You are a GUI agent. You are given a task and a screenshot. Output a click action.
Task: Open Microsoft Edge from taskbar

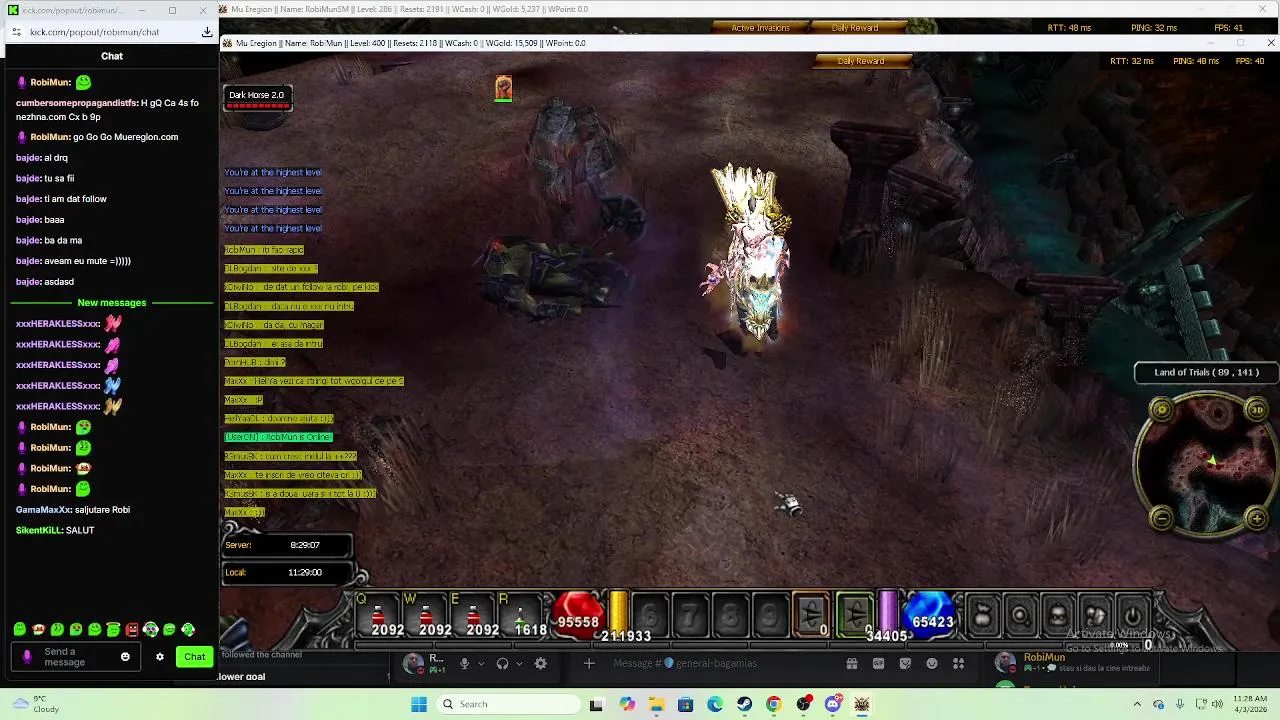click(715, 704)
